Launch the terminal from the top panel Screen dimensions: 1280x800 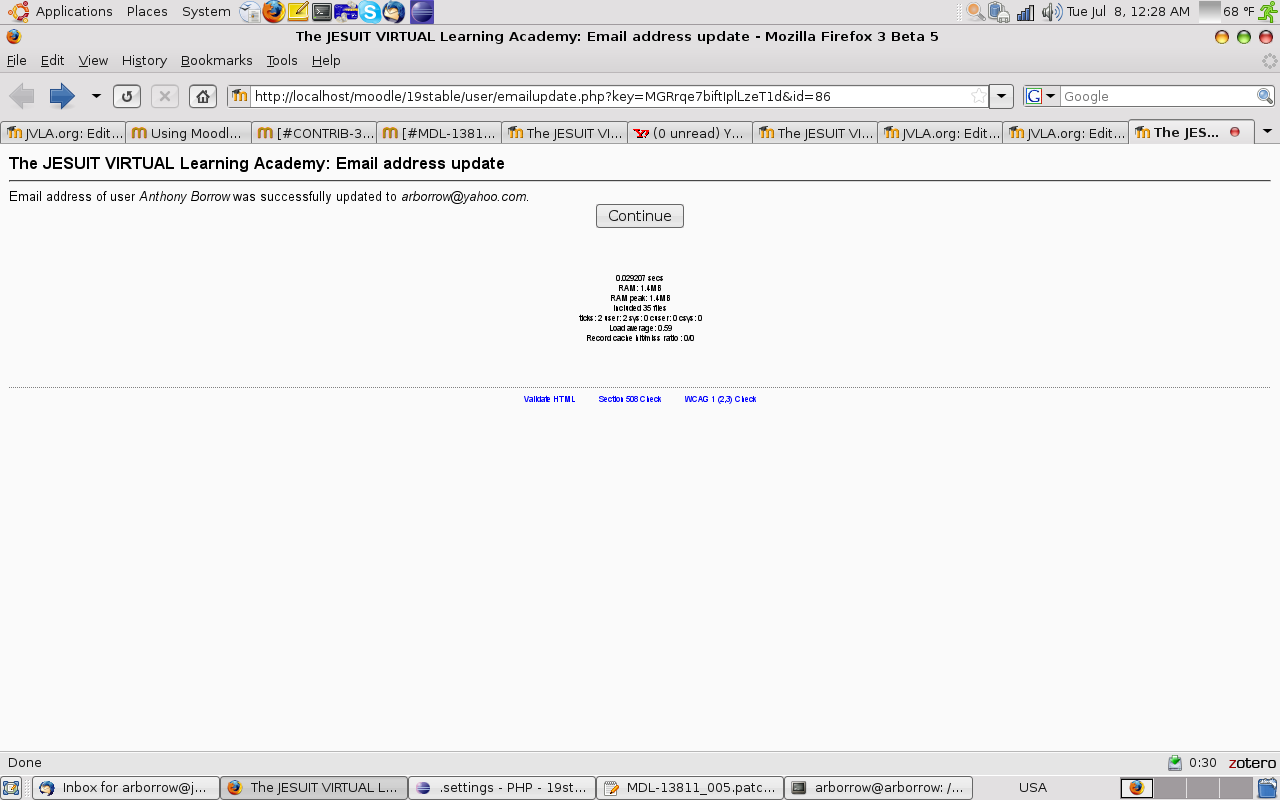(322, 12)
